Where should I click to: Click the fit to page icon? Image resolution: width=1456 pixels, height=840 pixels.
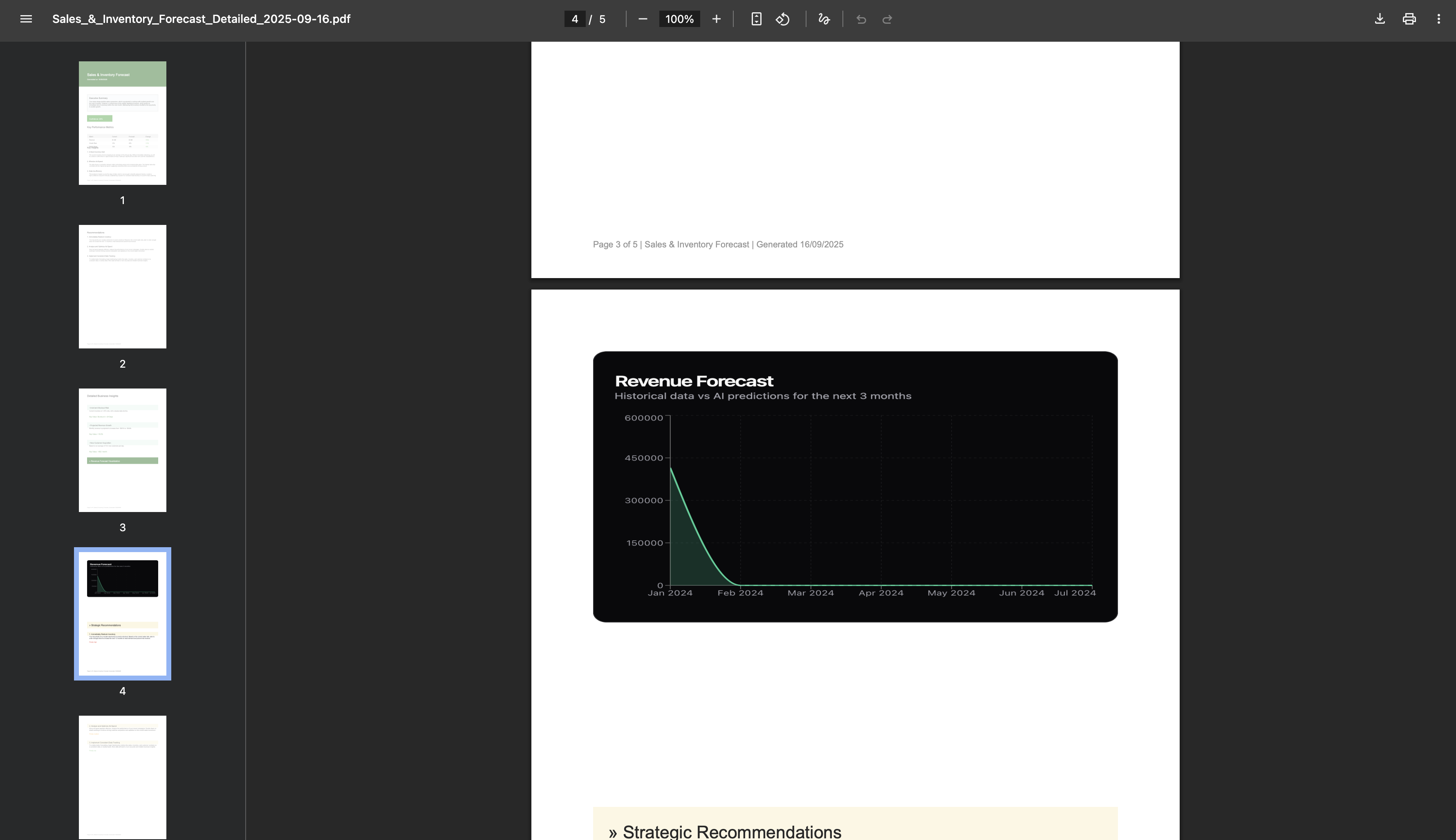[757, 19]
